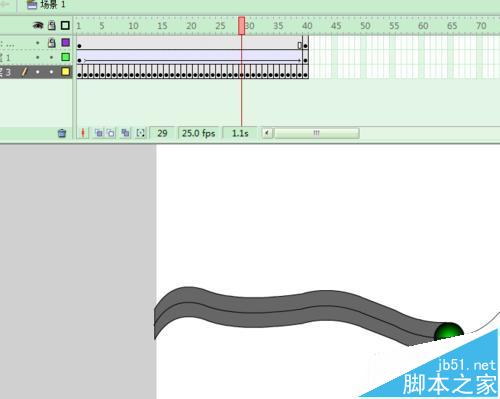The width and height of the screenshot is (500, 399).
Task: Click current frame field showing 29
Action: [162, 133]
